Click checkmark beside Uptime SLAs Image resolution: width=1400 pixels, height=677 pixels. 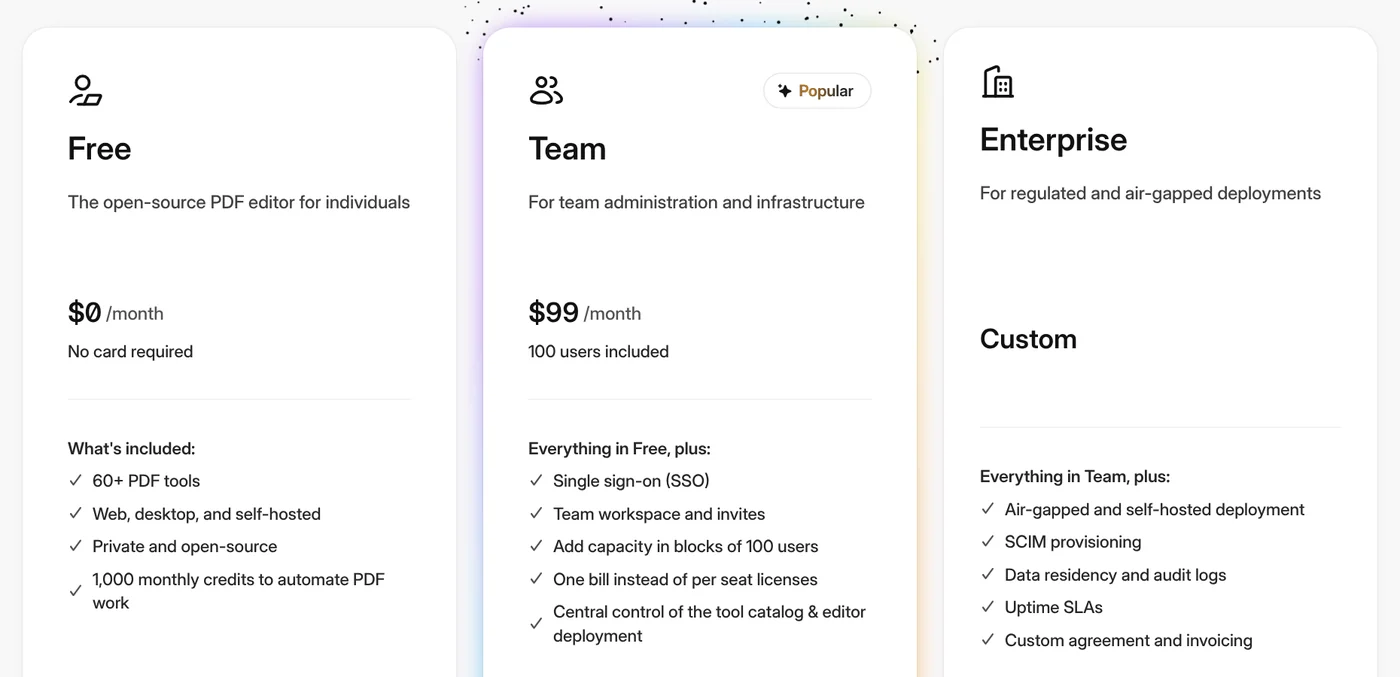[x=988, y=607]
